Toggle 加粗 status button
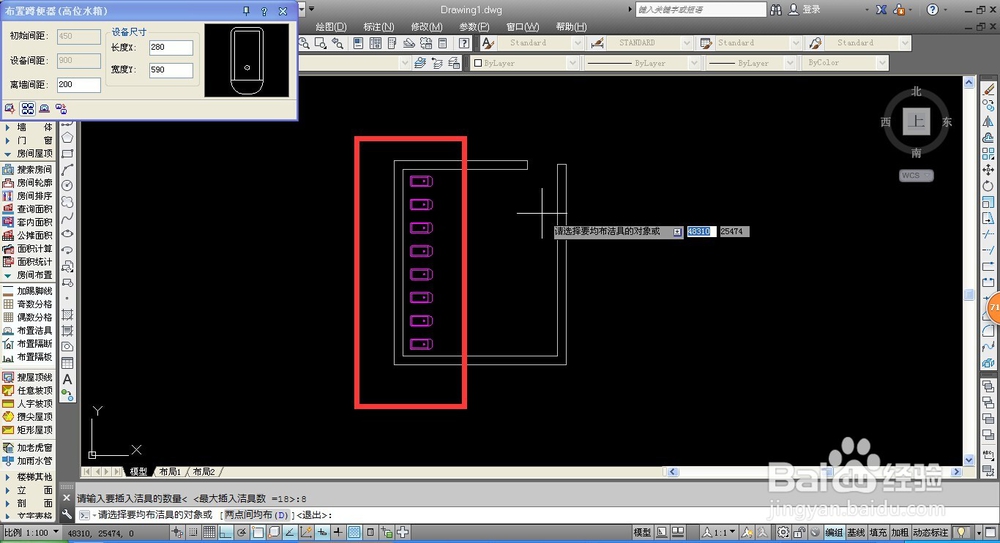 coord(899,532)
